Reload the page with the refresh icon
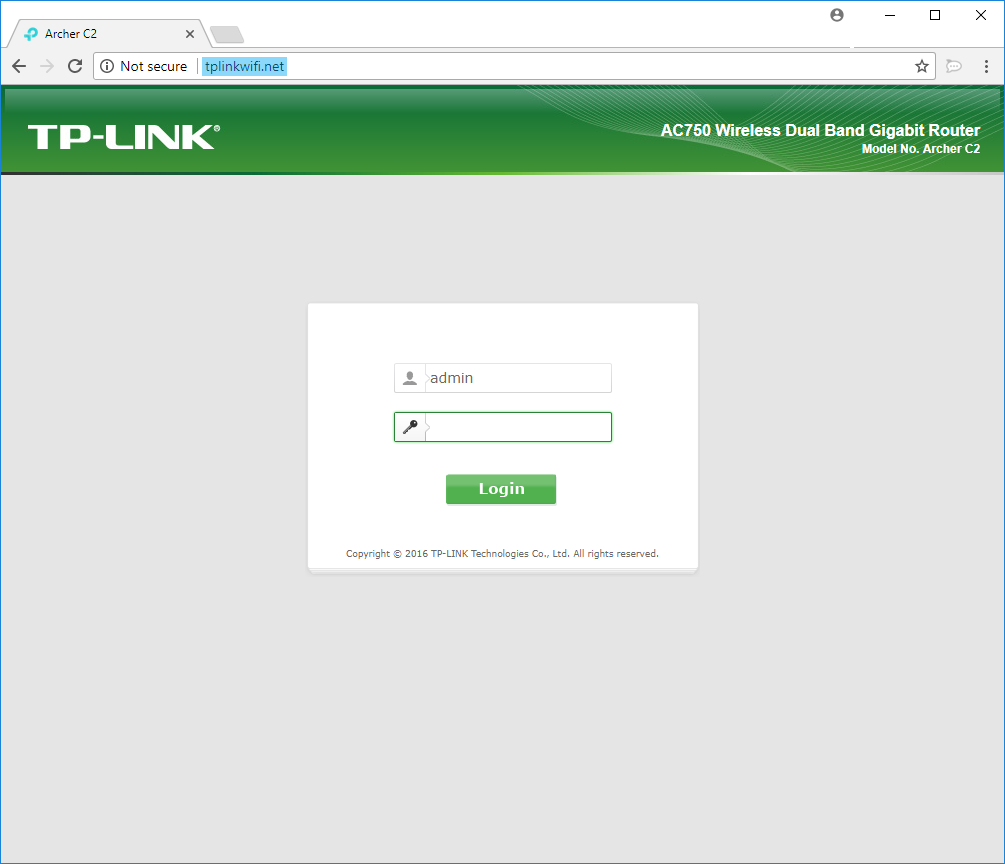This screenshot has height=864, width=1005. coord(75,66)
